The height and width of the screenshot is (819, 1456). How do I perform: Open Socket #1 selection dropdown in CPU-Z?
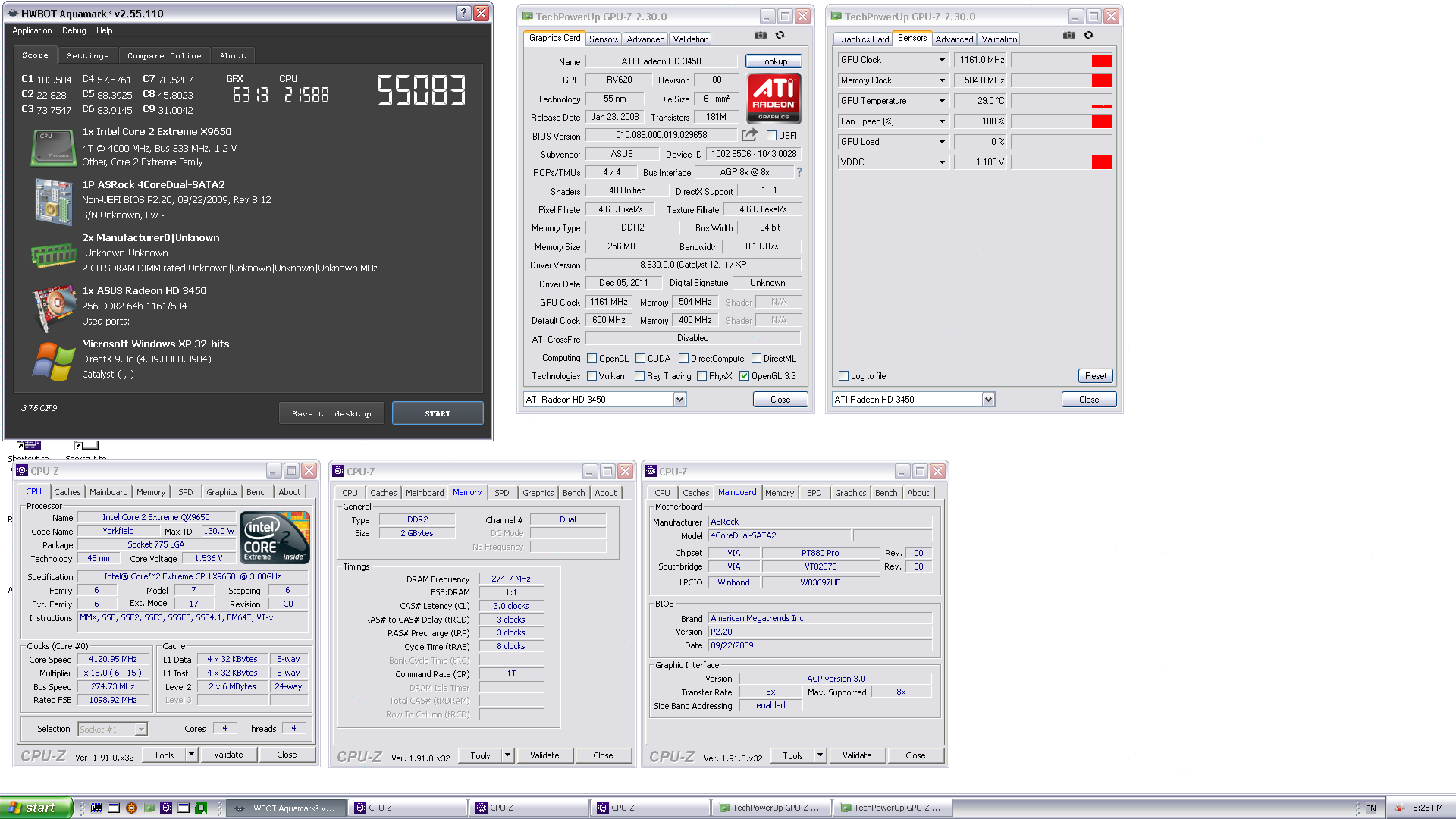[x=141, y=729]
